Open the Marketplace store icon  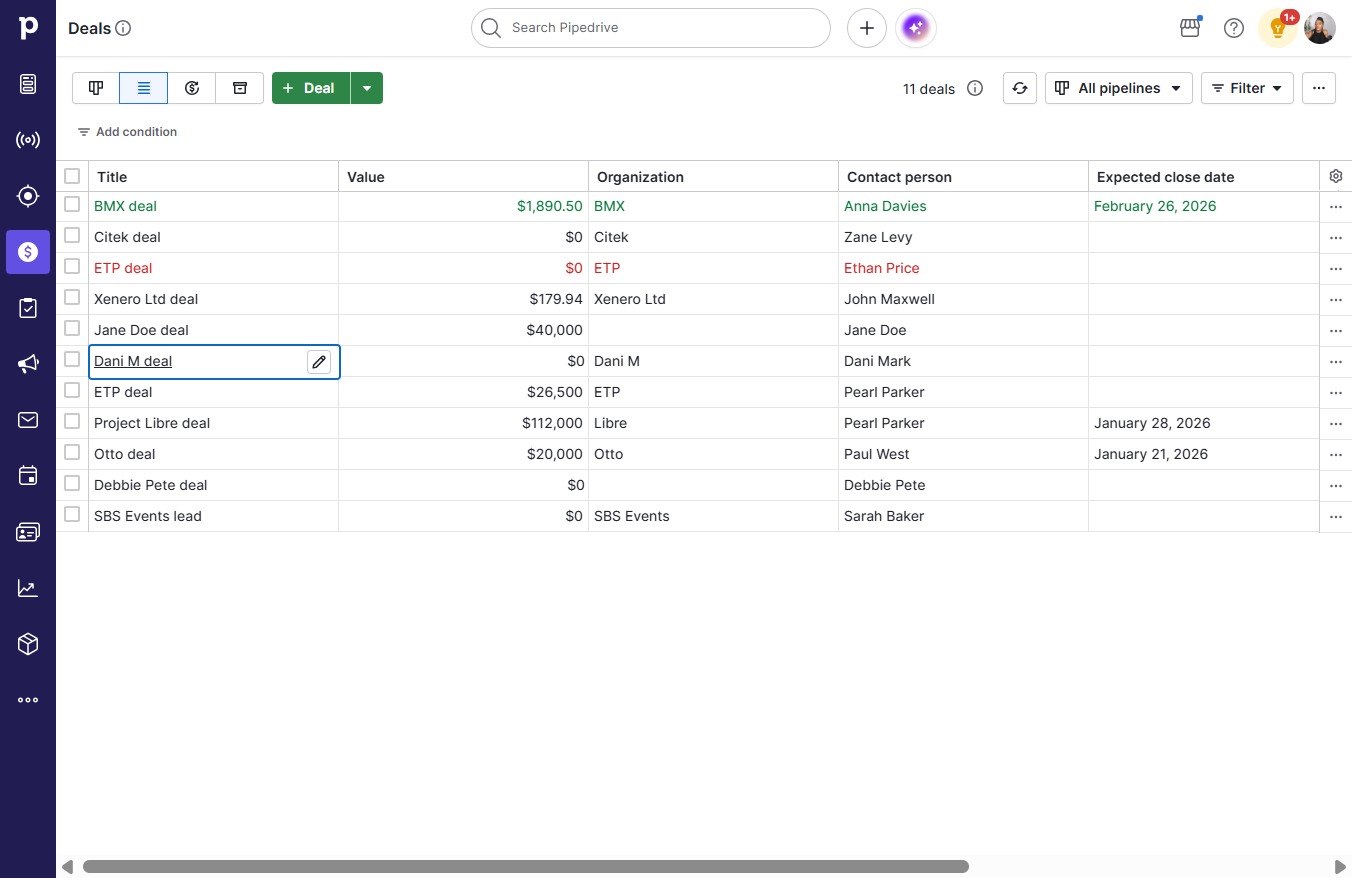point(1190,28)
